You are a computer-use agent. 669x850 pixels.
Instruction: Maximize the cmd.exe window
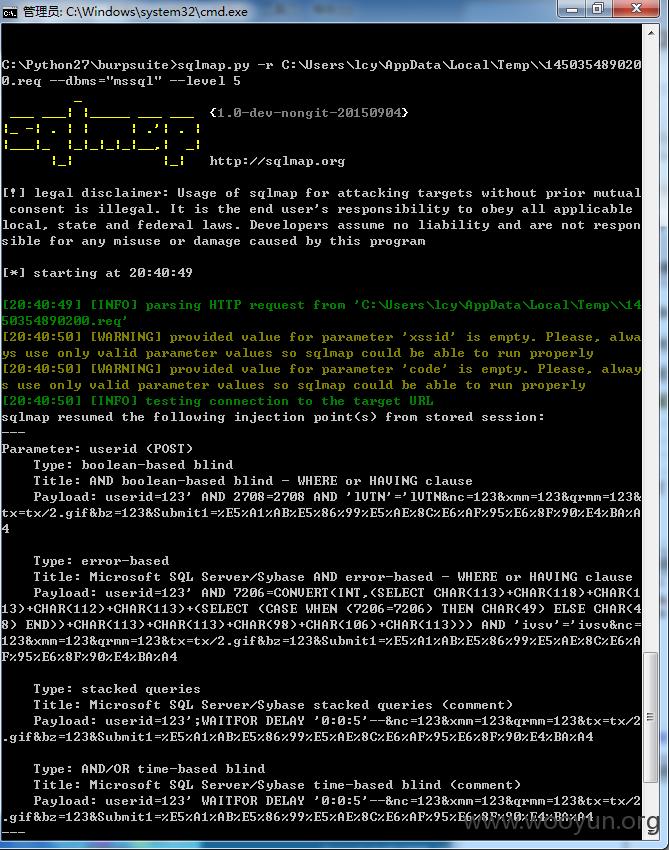click(x=599, y=9)
